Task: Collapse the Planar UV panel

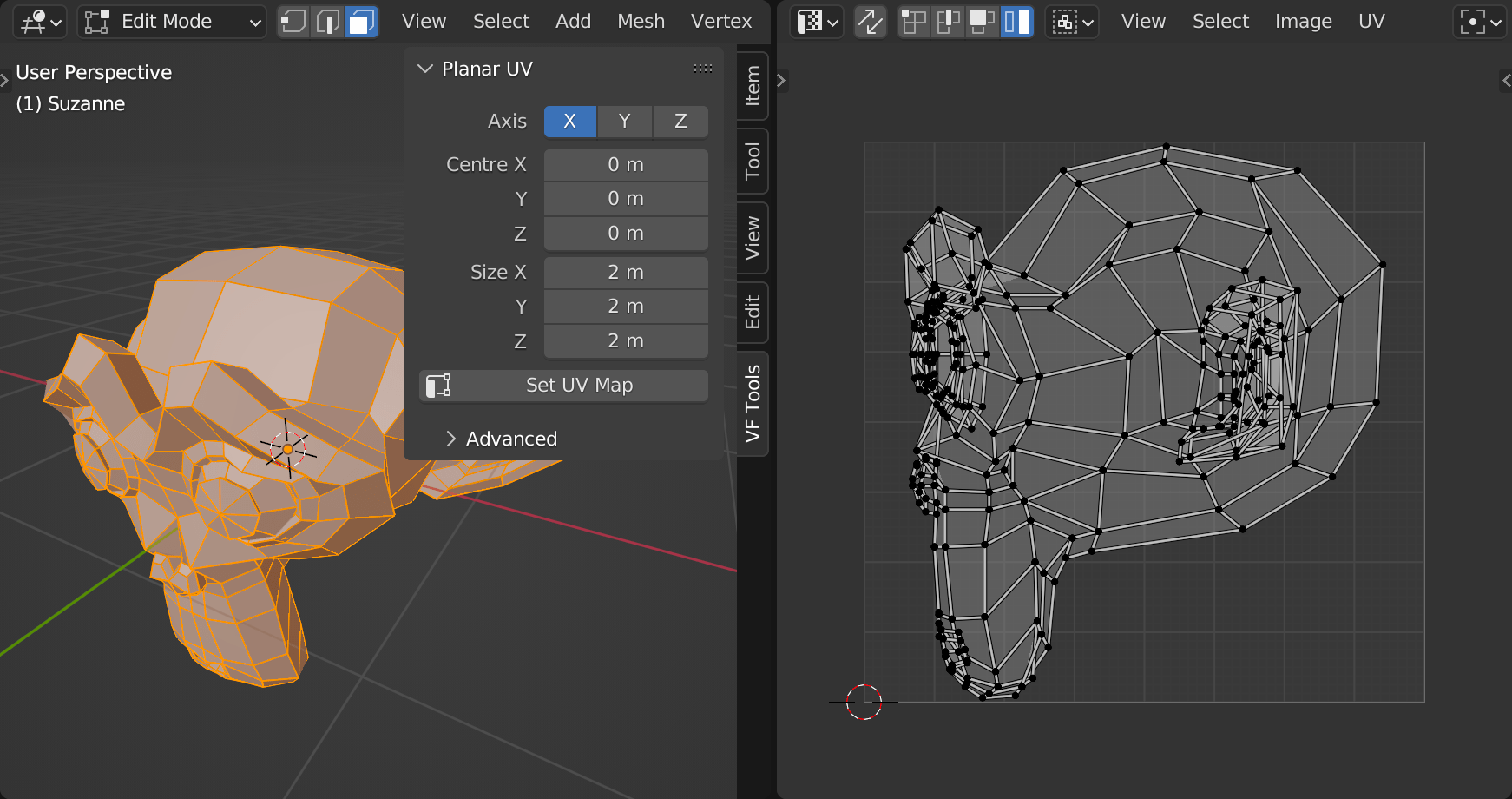Action: pyautogui.click(x=425, y=69)
